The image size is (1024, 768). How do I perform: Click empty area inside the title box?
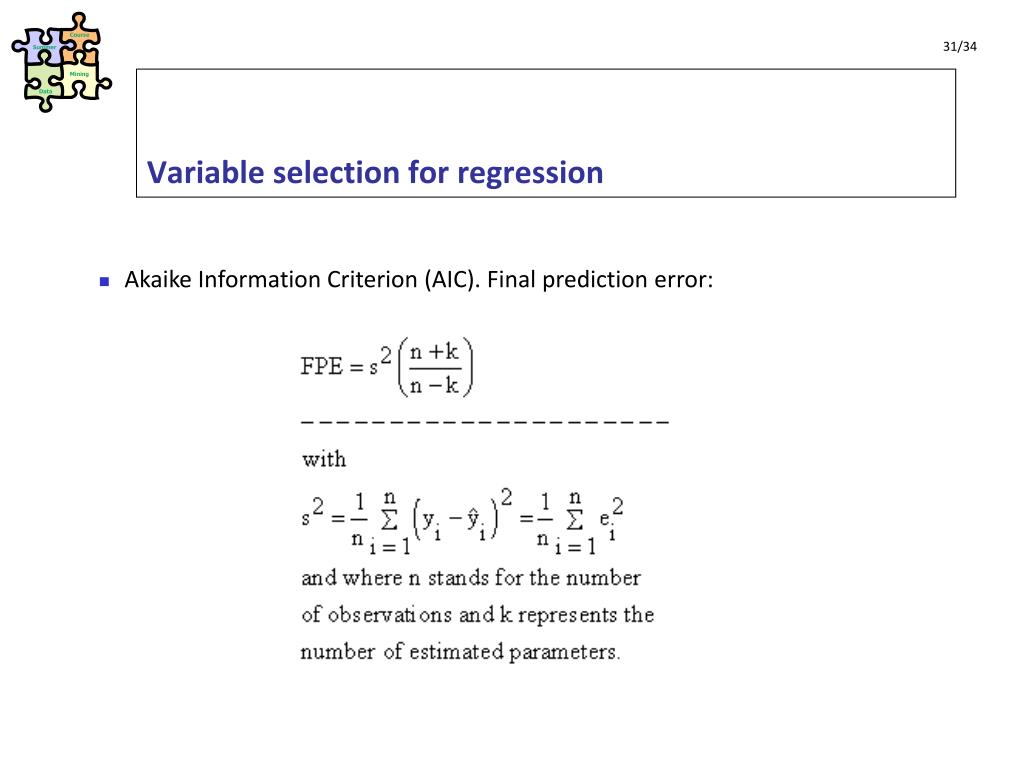tap(545, 108)
